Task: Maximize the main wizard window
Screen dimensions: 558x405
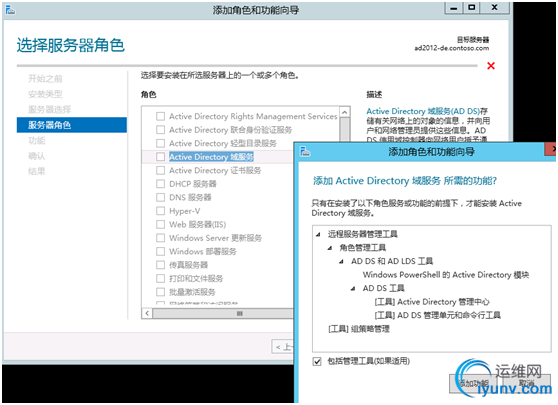Action: click(472, 8)
